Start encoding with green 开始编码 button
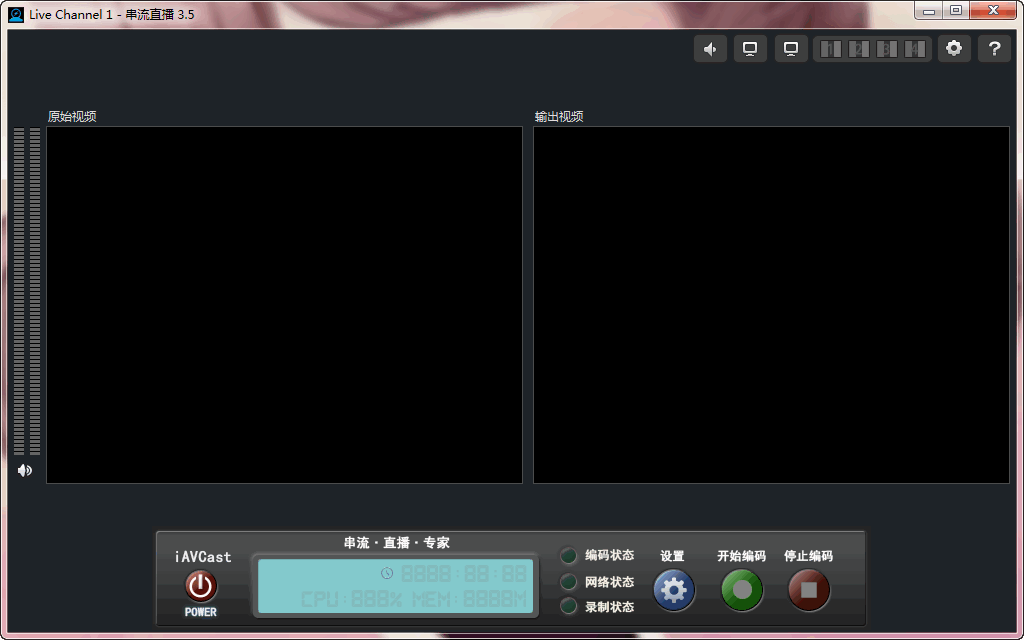The height and width of the screenshot is (640, 1024). [x=742, y=590]
